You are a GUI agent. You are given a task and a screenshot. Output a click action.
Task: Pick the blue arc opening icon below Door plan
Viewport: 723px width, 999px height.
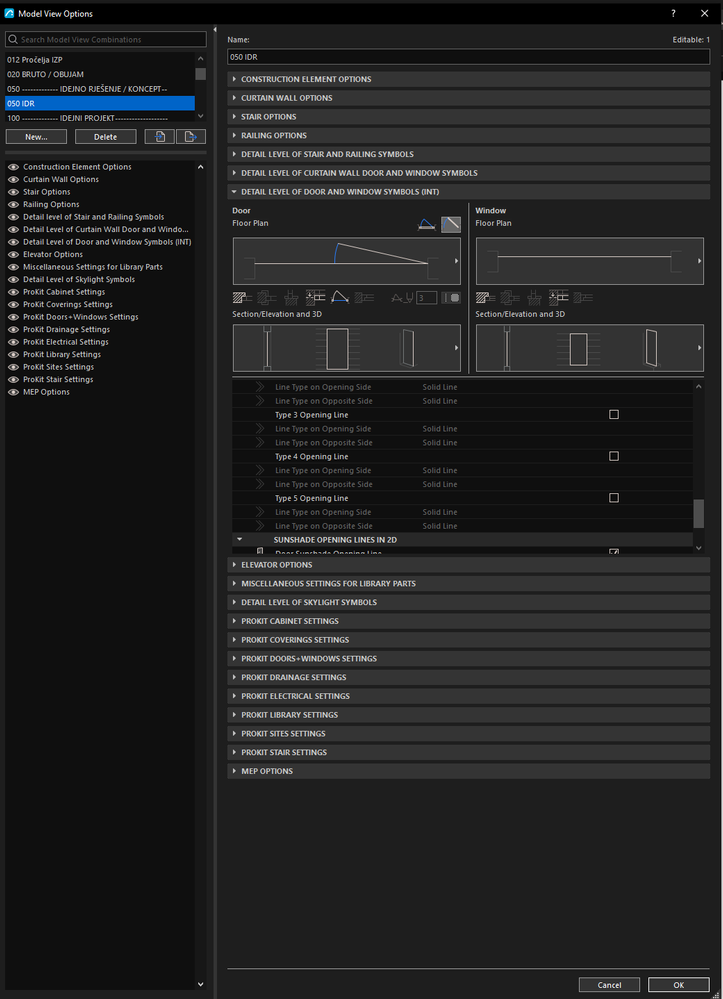(x=340, y=298)
